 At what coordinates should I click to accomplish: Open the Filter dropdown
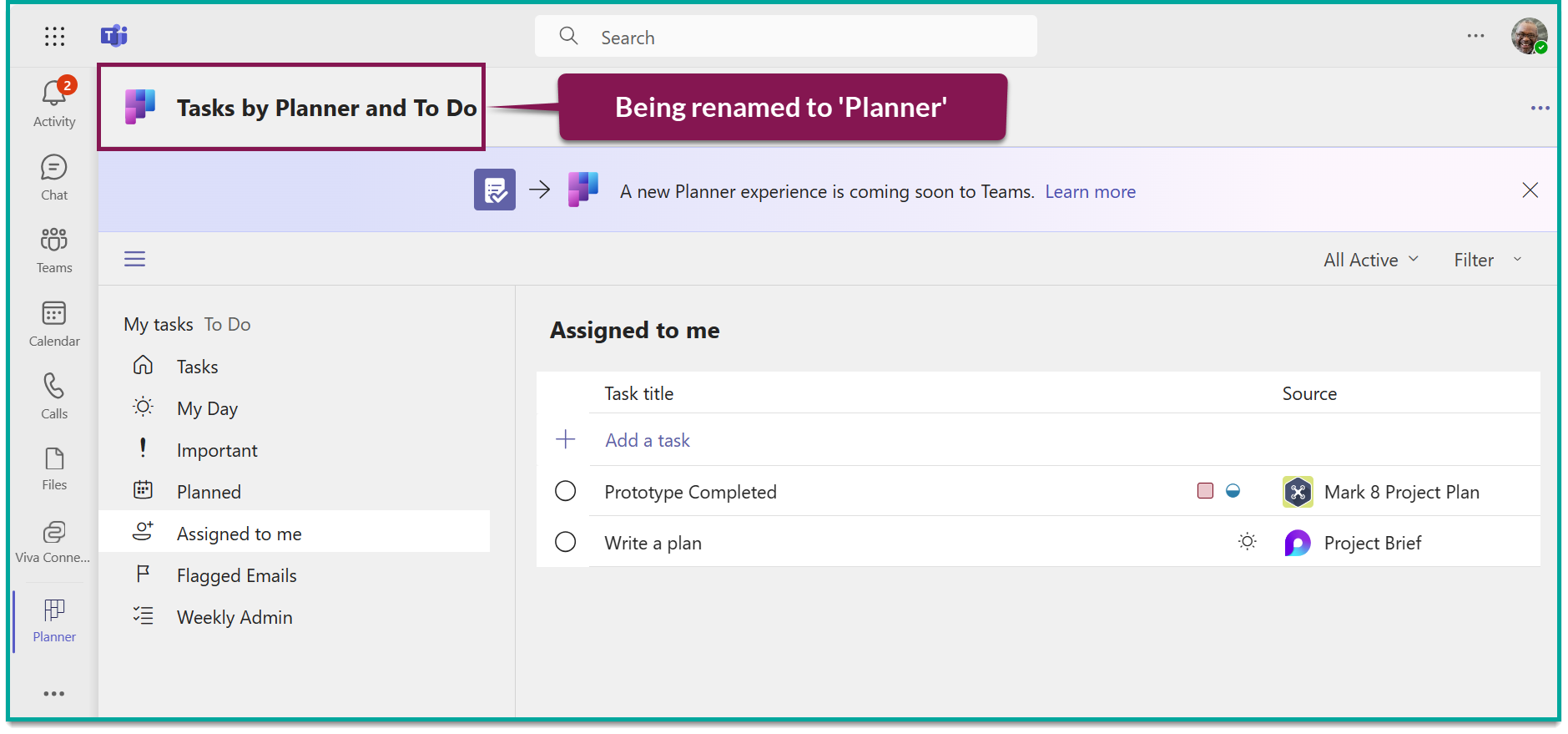pos(1487,260)
